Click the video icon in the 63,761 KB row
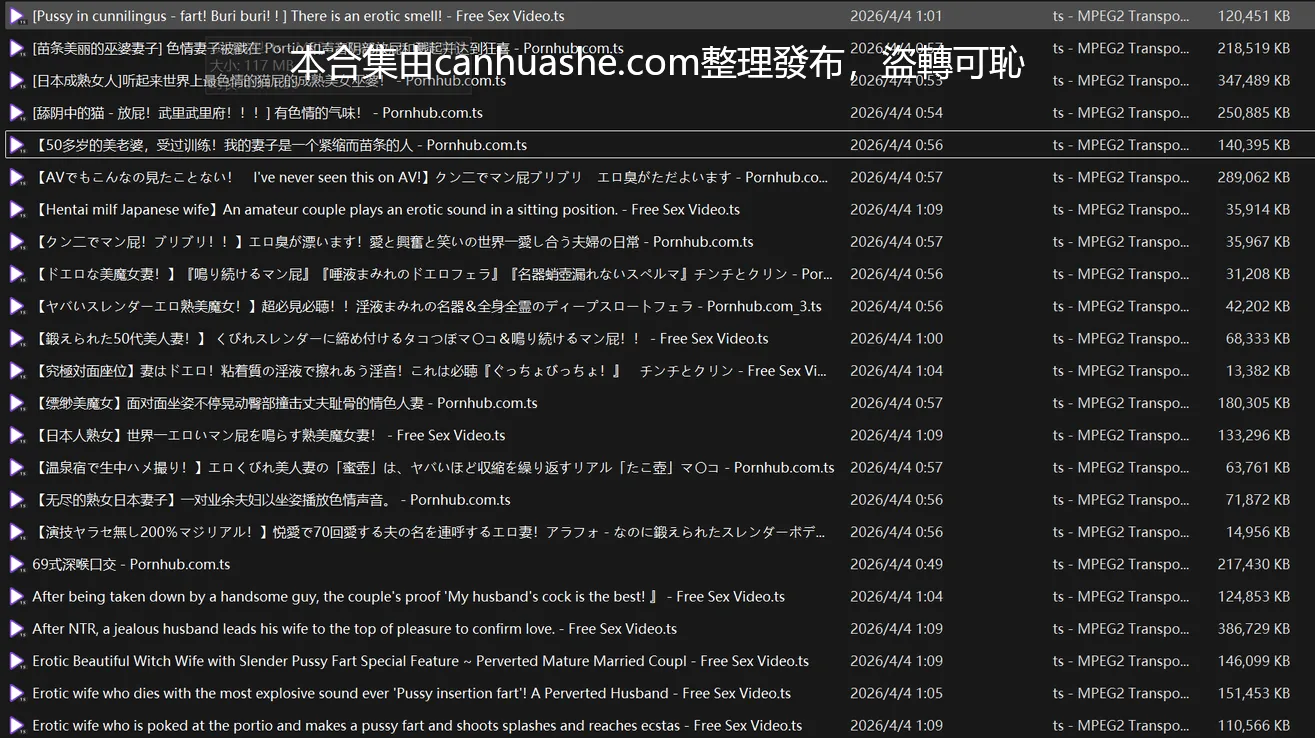1315x738 pixels. [x=17, y=468]
